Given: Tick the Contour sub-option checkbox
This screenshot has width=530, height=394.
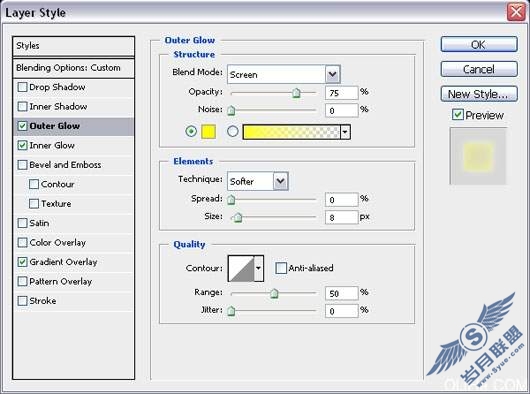Looking at the screenshot, I should [34, 184].
